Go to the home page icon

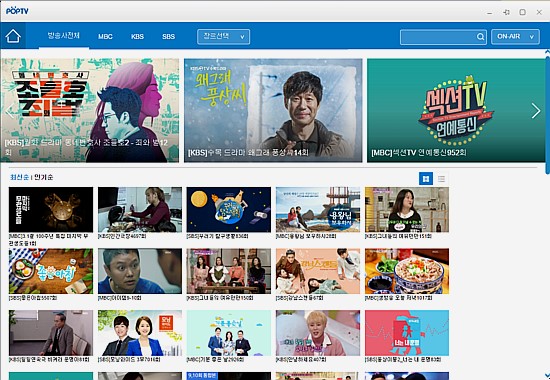[x=13, y=36]
